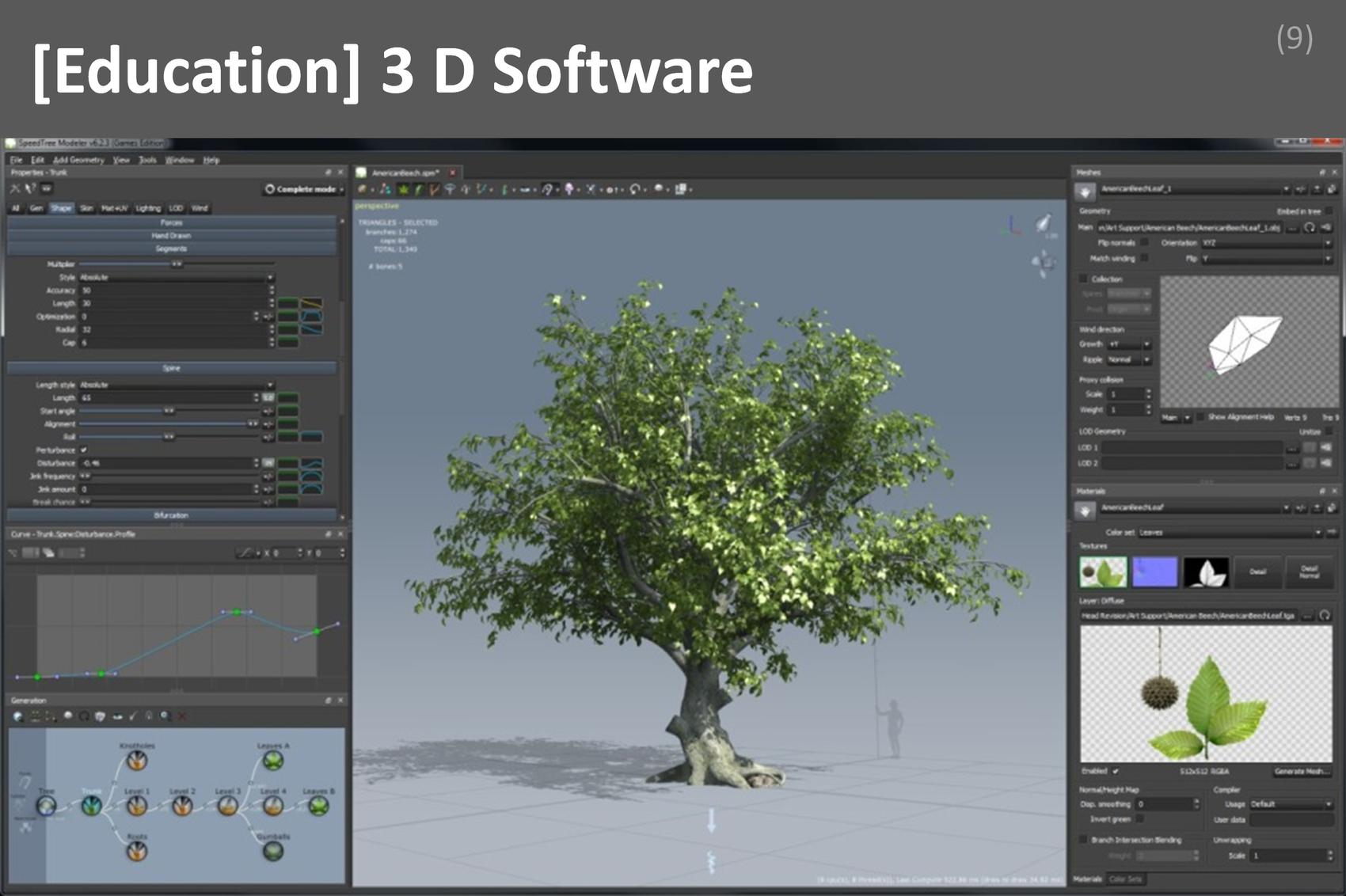Switch to the Lighting properties tab
The image size is (1346, 896).
click(x=148, y=208)
